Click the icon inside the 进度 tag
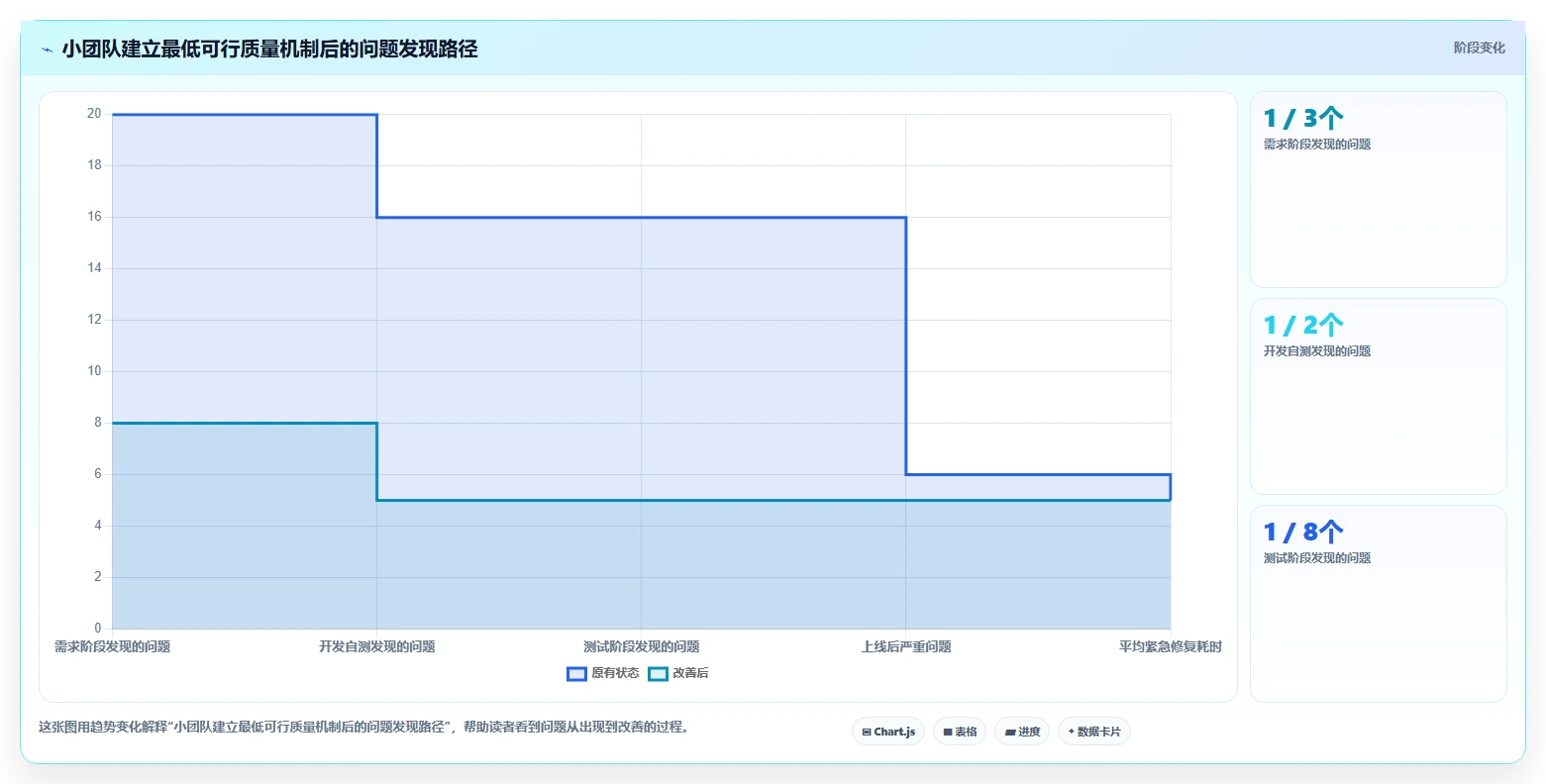Viewport: 1546px width, 784px height. coord(1010,733)
